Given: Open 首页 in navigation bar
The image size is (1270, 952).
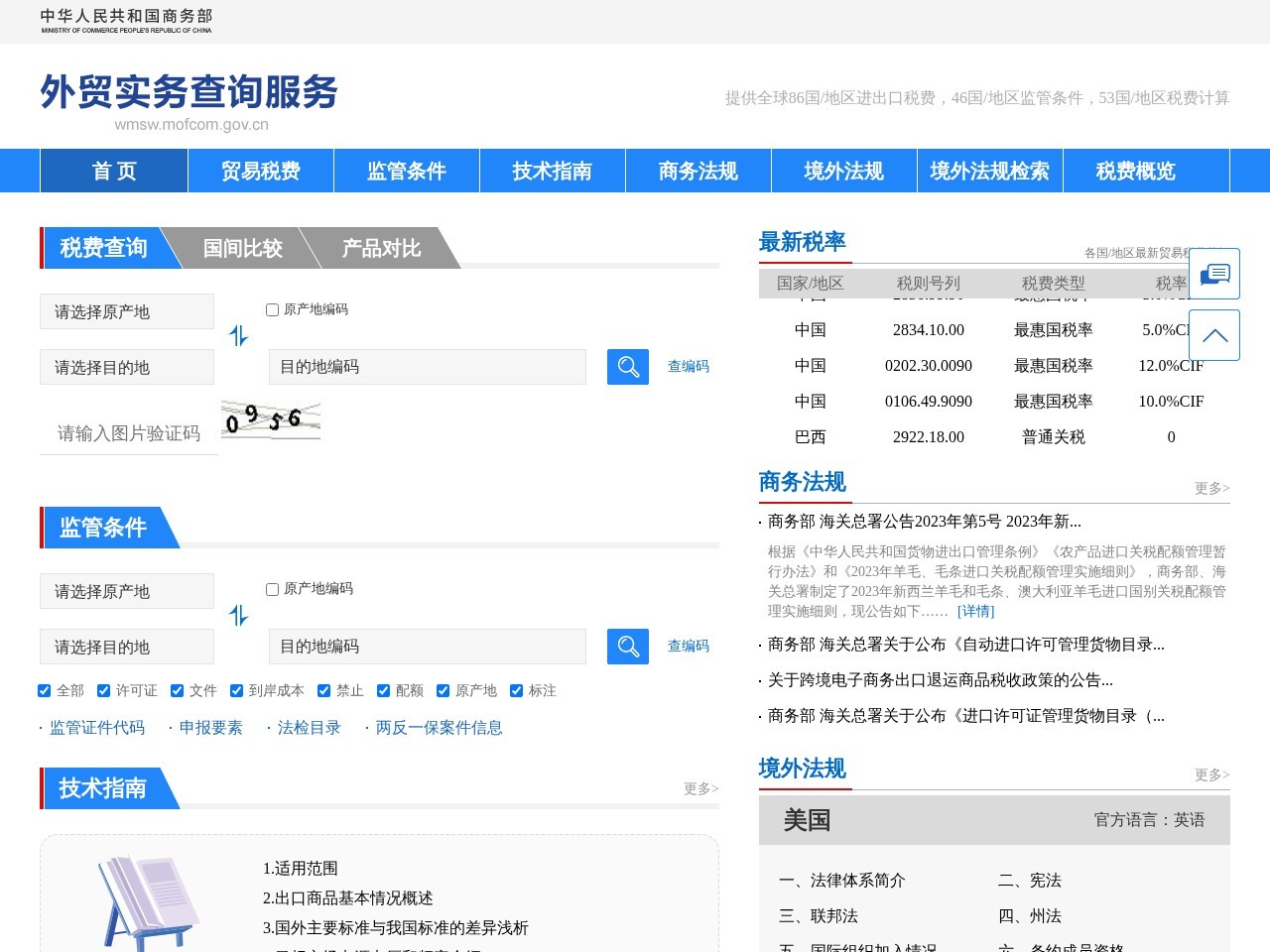Looking at the screenshot, I should pos(114,171).
